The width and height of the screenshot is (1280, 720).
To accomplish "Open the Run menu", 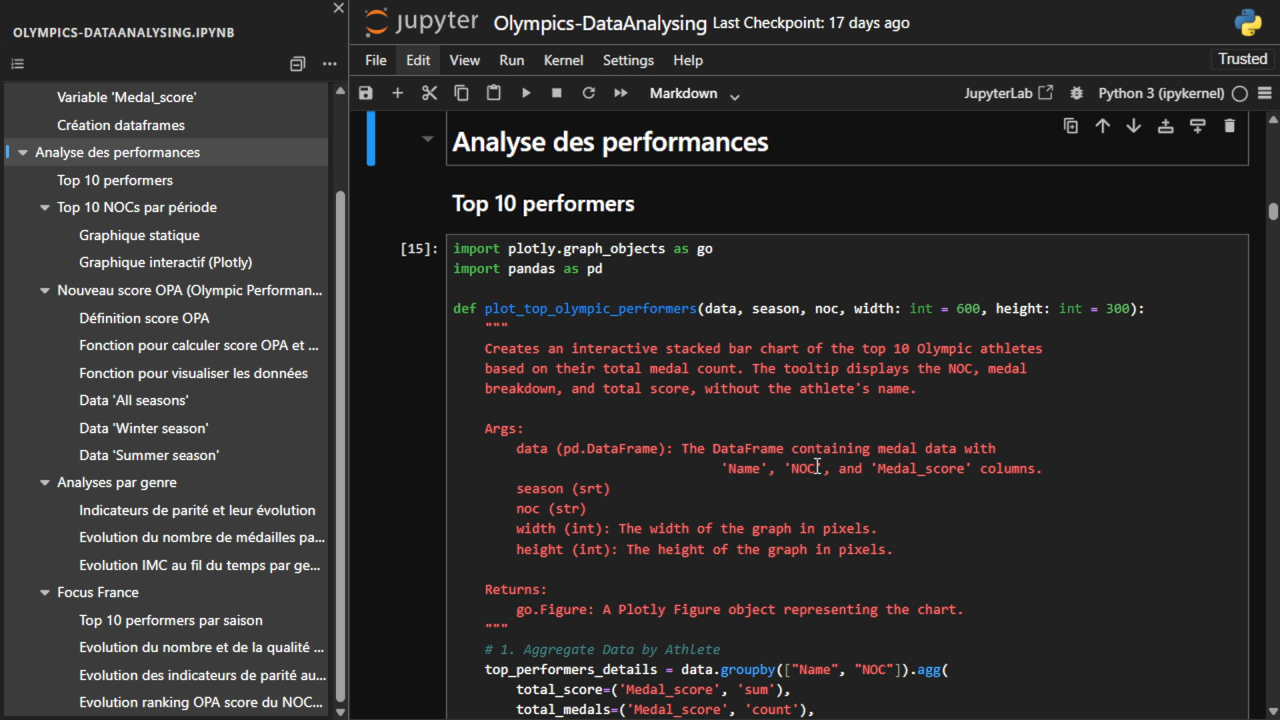I will coord(511,60).
